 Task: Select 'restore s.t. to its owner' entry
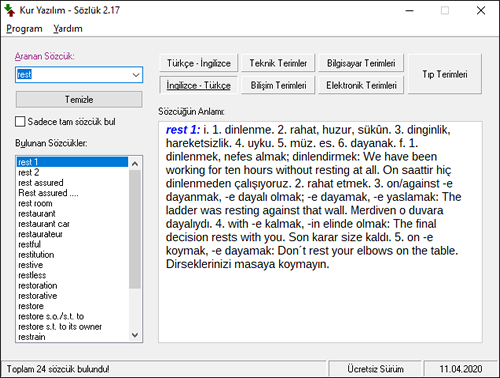pos(72,326)
